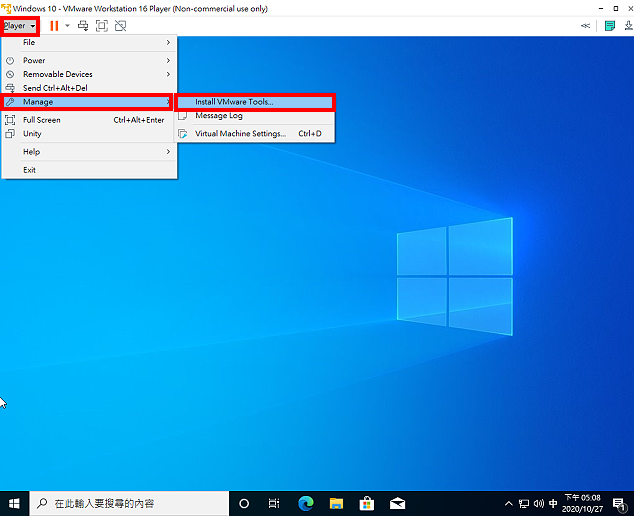
Task: Click the network icon in system tray
Action: pyautogui.click(x=524, y=504)
